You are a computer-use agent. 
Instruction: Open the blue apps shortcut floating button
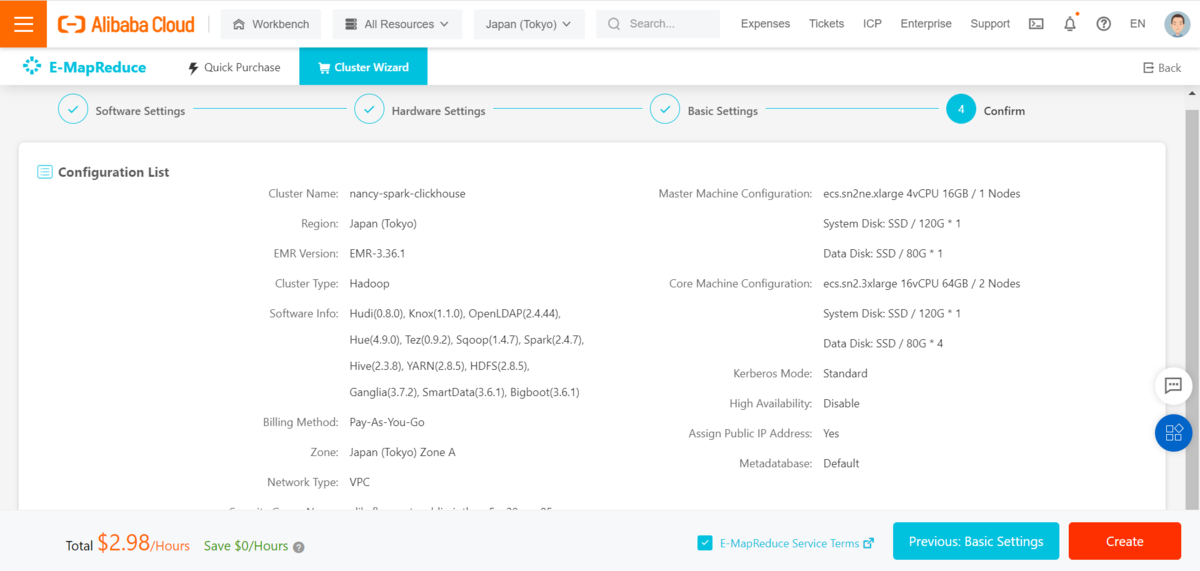pos(1173,433)
